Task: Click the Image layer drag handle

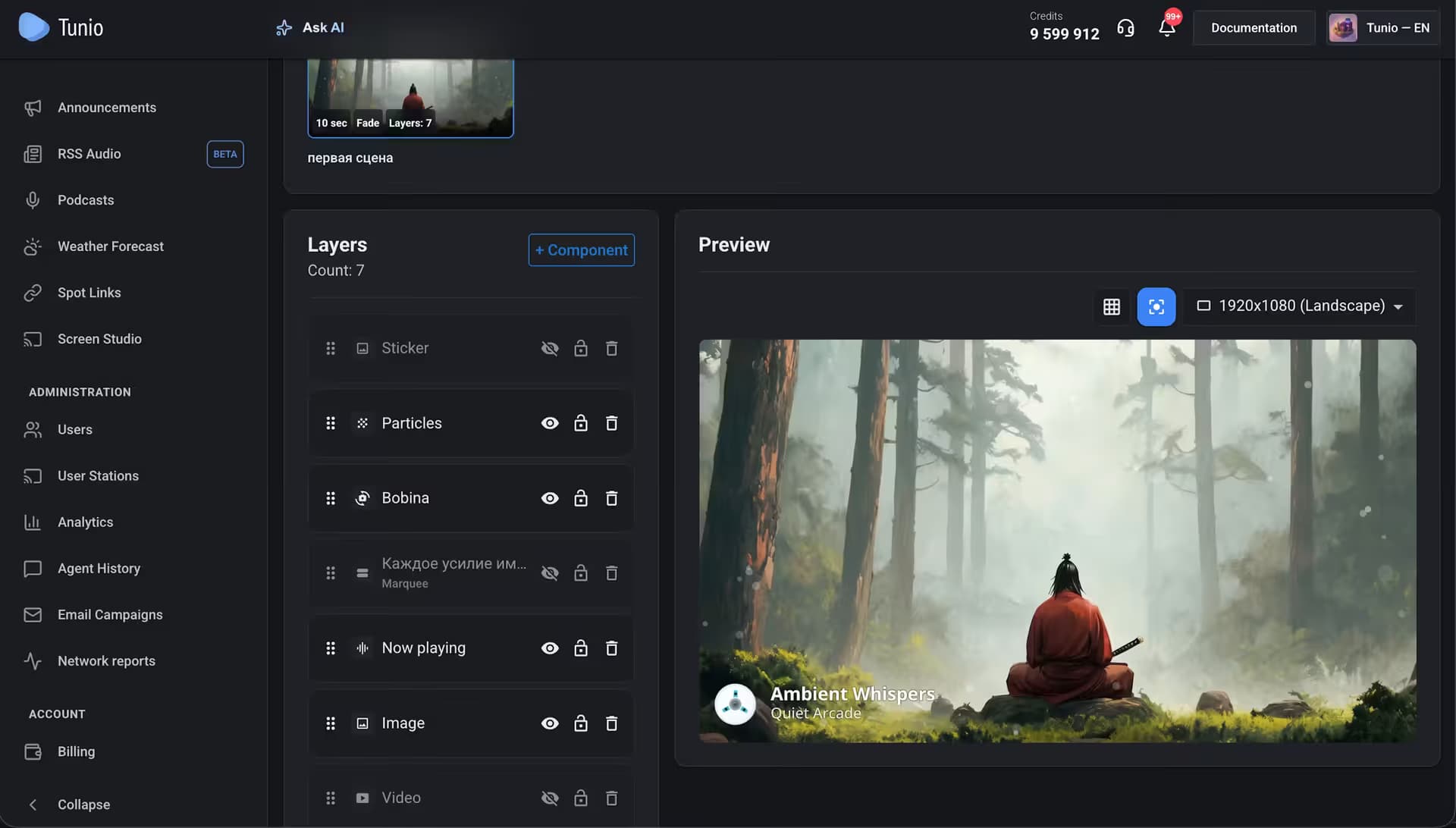Action: (x=331, y=724)
